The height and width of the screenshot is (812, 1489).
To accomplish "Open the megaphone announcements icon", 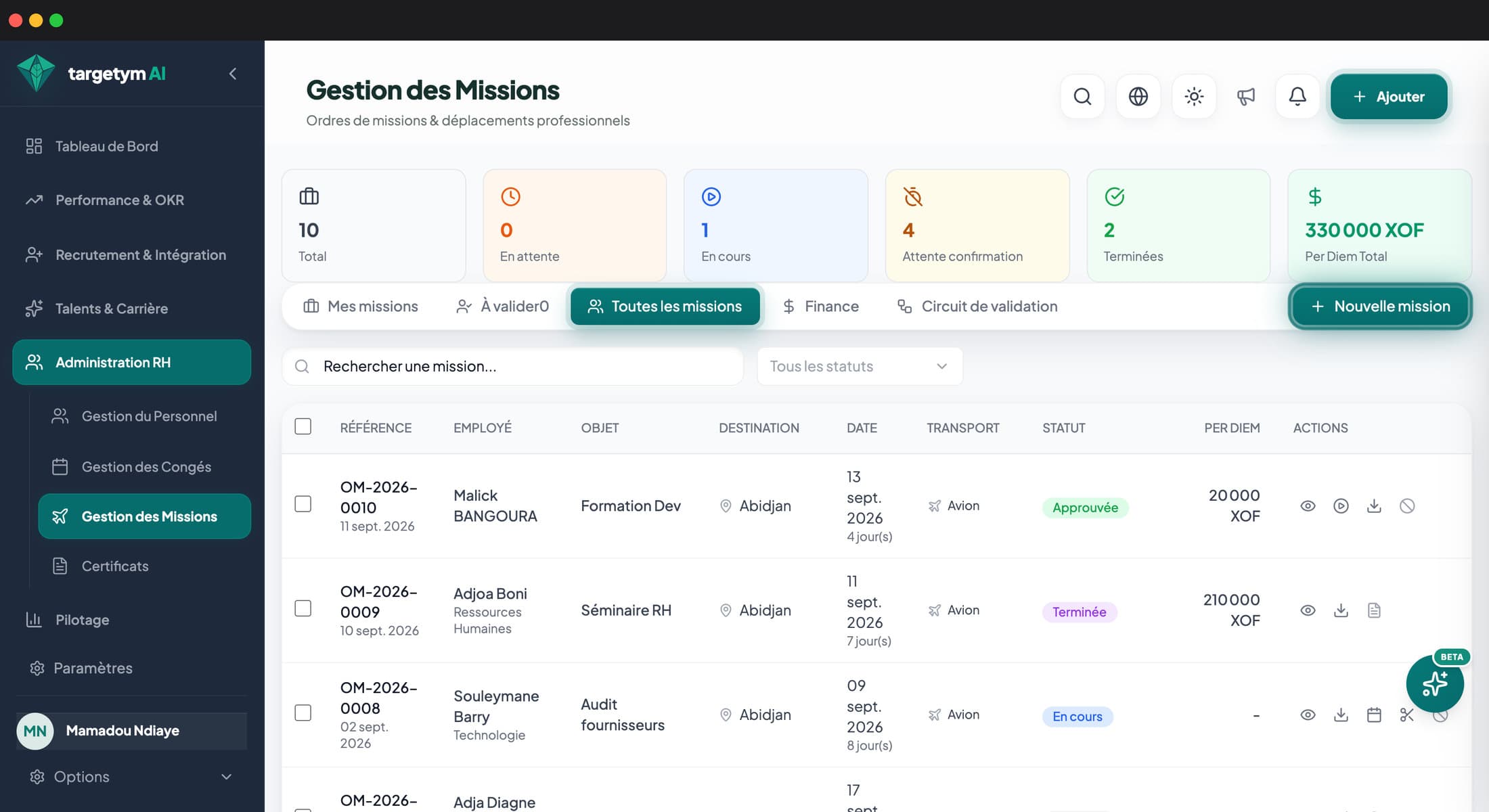I will 1246,97.
